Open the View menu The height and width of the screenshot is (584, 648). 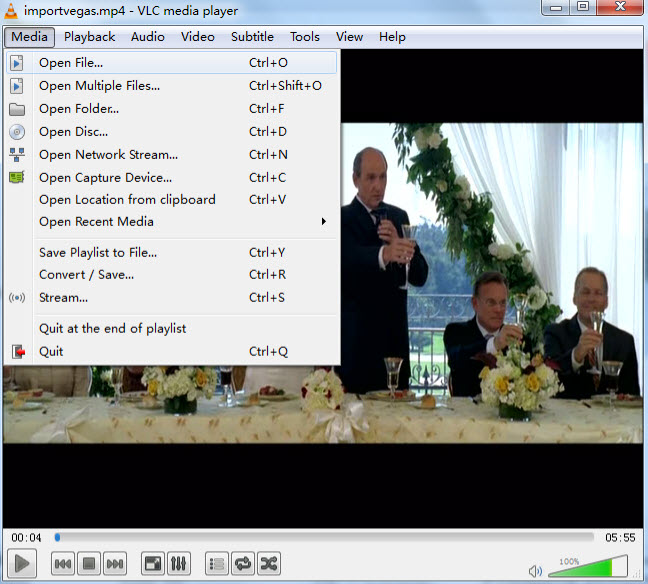pyautogui.click(x=349, y=37)
